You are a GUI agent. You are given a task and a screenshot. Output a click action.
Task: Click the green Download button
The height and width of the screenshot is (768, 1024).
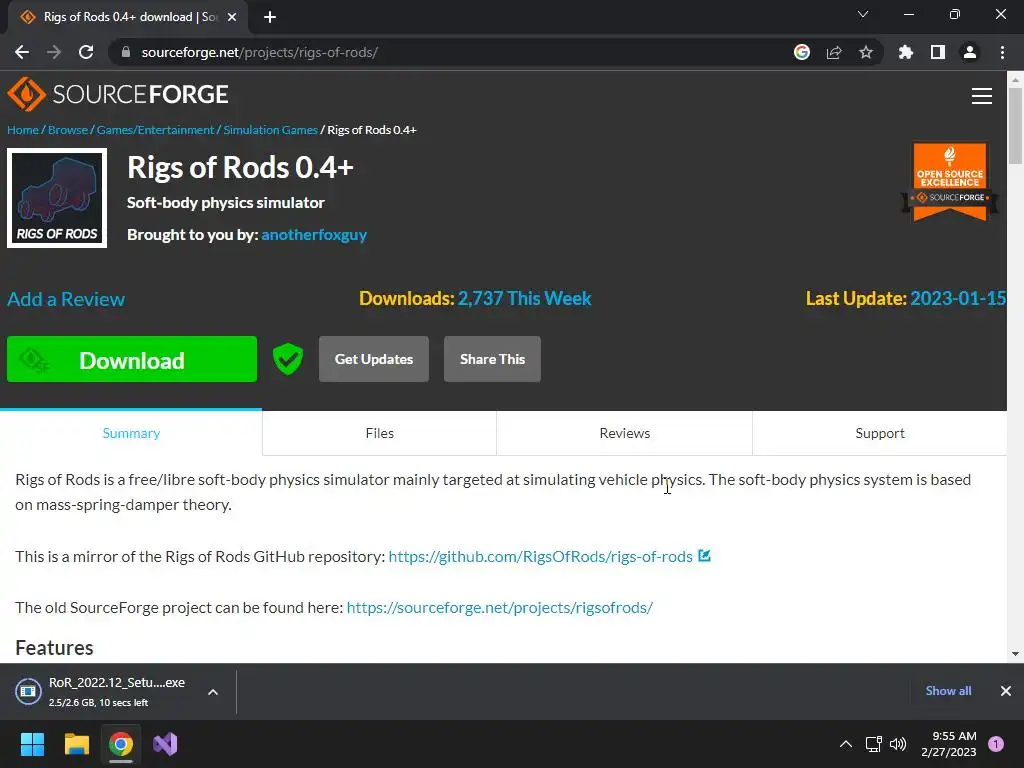[x=132, y=359]
